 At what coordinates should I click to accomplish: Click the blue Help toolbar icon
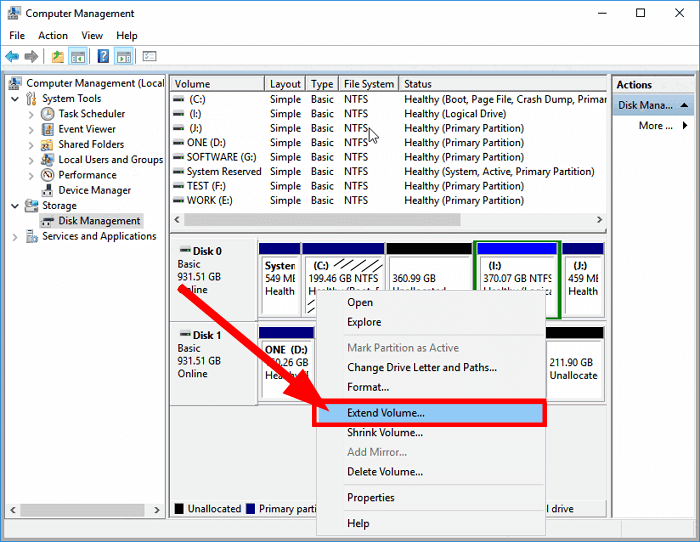[x=102, y=57]
